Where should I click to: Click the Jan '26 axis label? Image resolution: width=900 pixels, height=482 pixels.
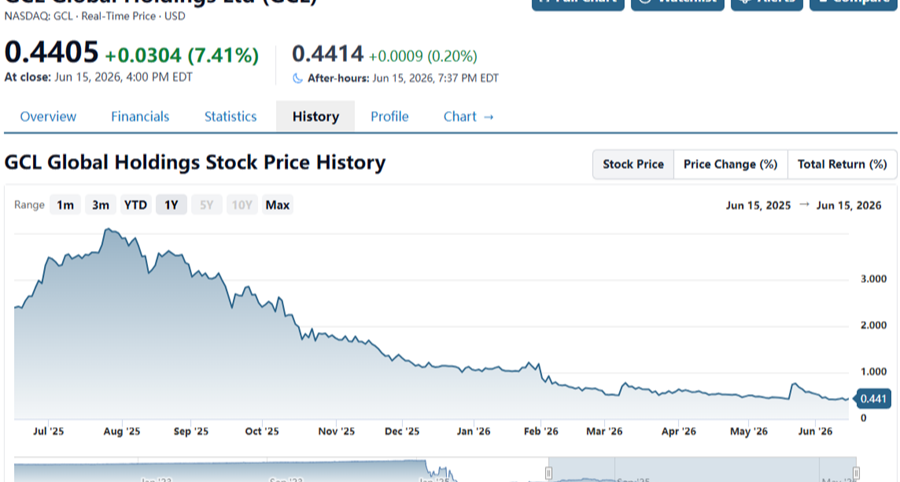[x=474, y=432]
